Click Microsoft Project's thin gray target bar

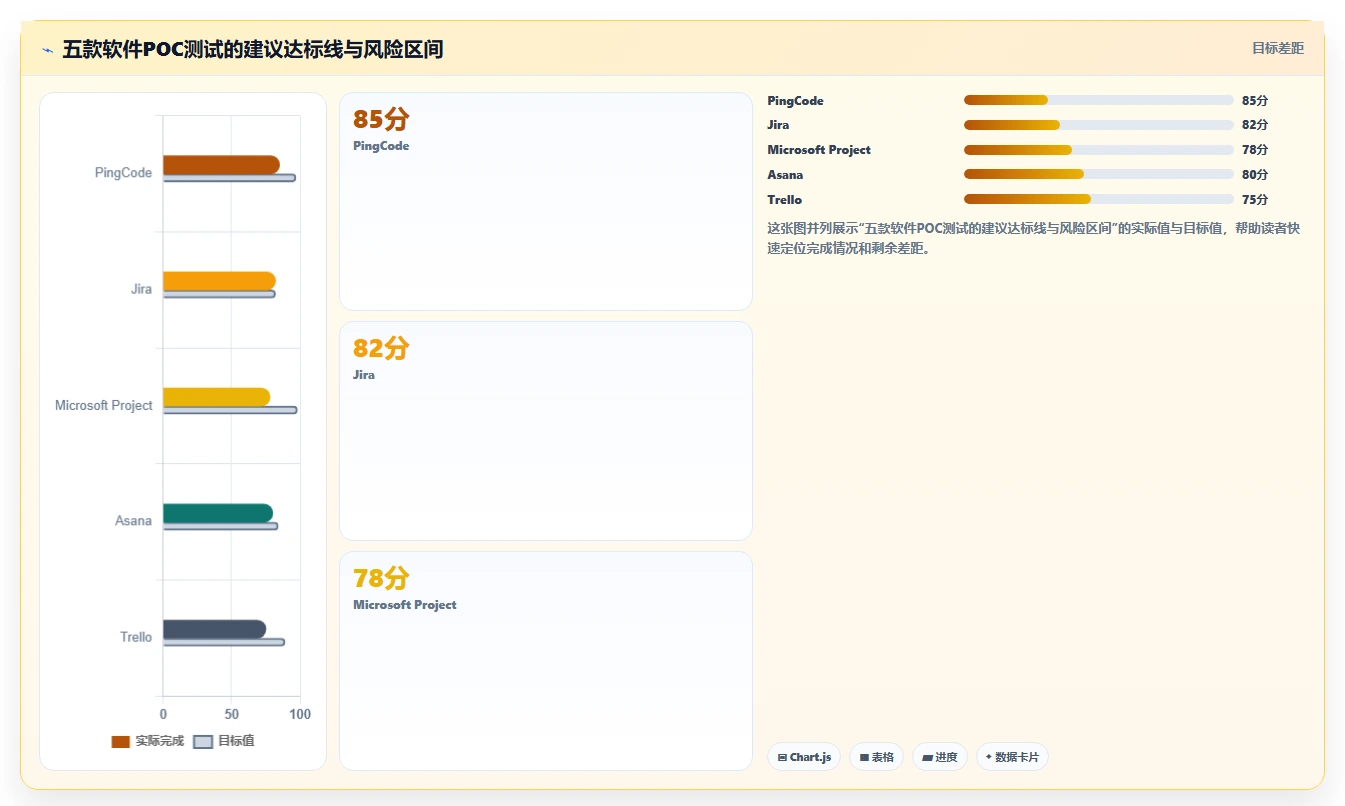coord(230,410)
